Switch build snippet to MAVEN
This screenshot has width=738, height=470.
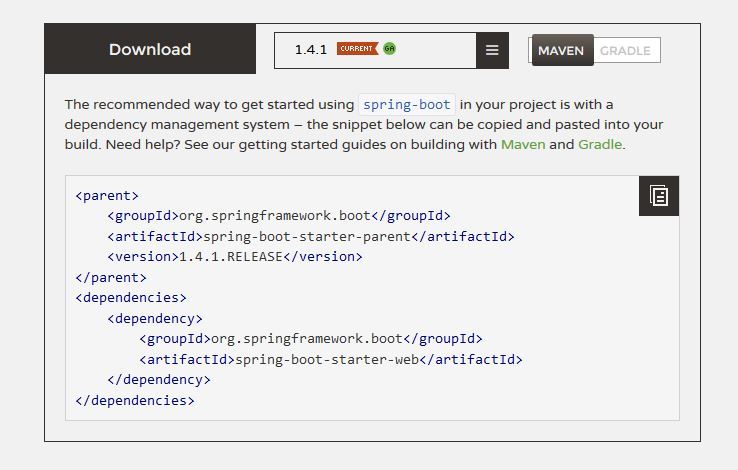(561, 51)
